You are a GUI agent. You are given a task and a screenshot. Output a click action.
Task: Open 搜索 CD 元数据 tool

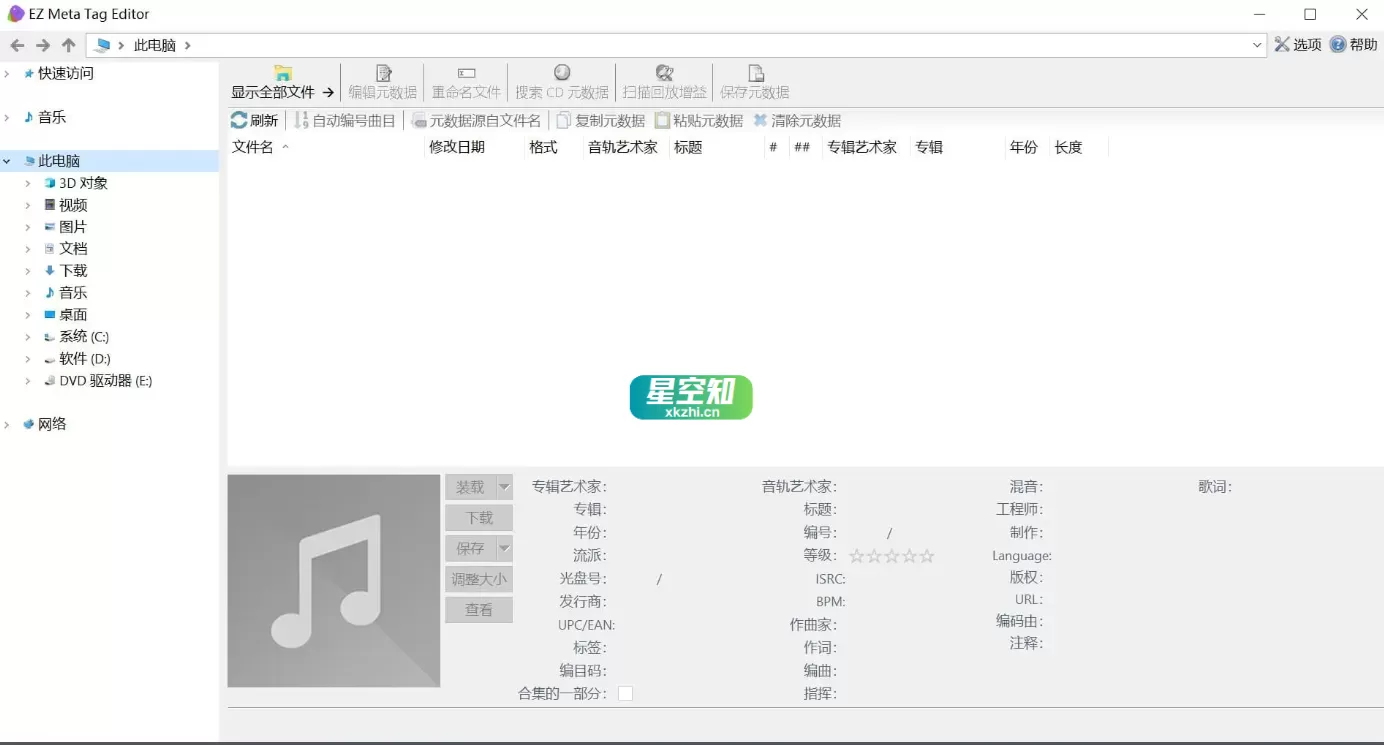562,82
